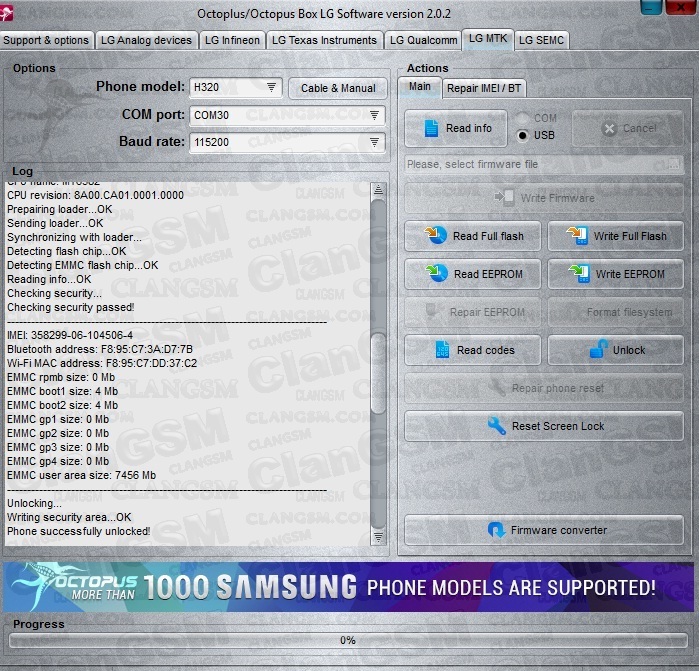
Task: Click firmware file browse icon
Action: pos(674,164)
